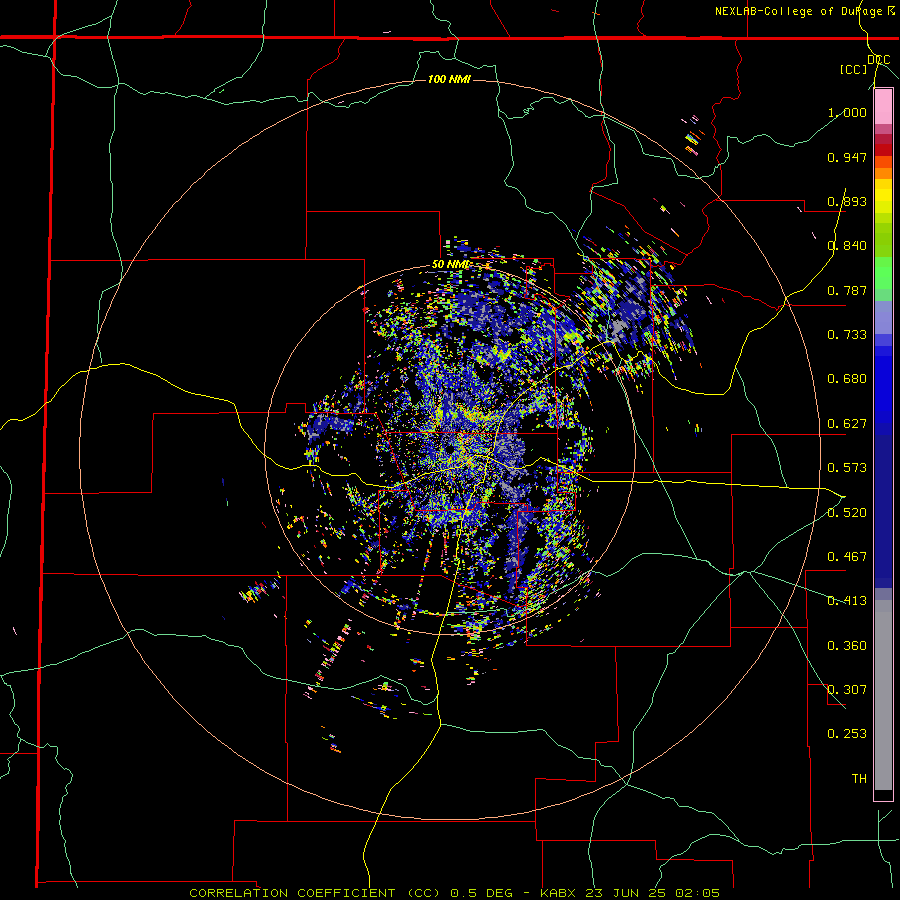Image resolution: width=900 pixels, height=900 pixels.
Task: Click the 0.307 scale value
Action: pyautogui.click(x=847, y=690)
